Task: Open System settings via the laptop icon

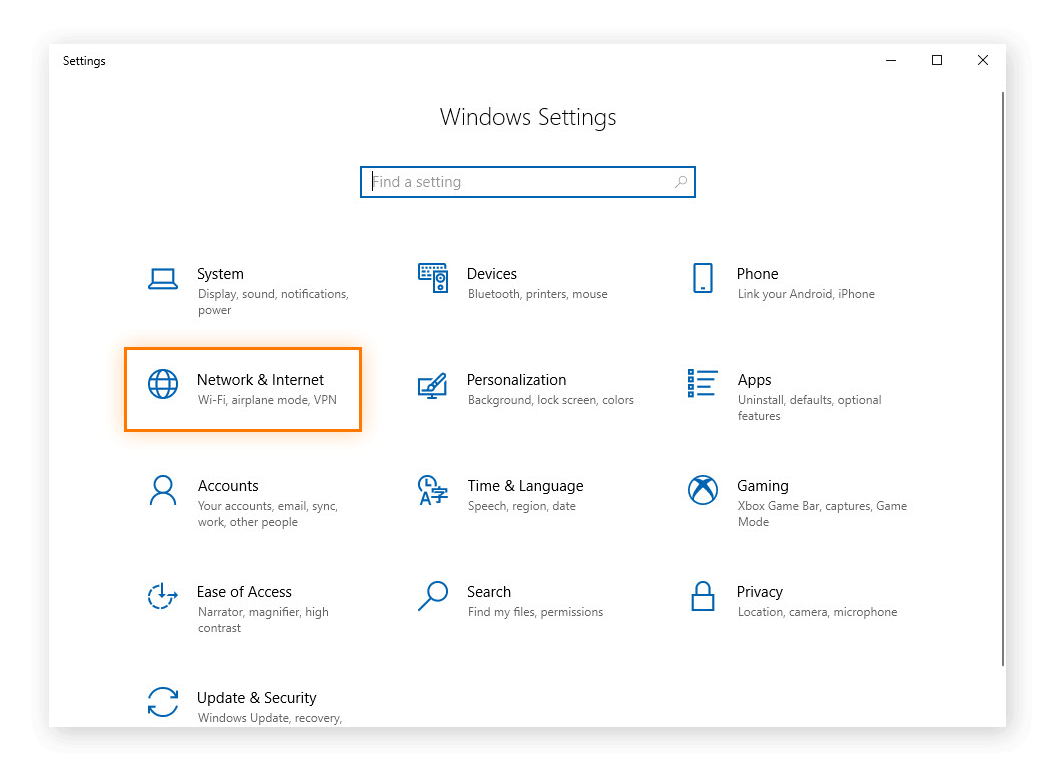Action: [x=163, y=279]
